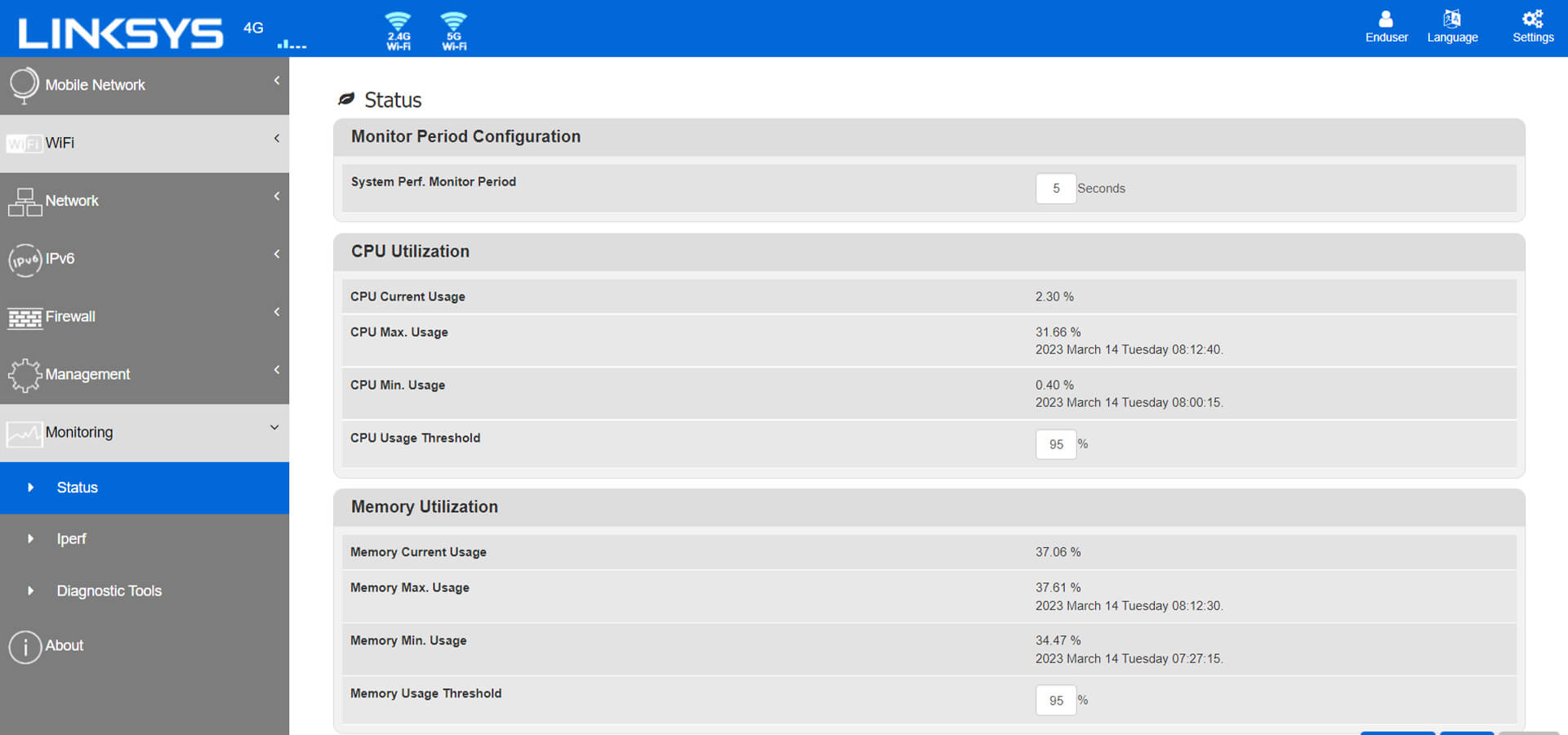Image resolution: width=1568 pixels, height=735 pixels.
Task: Click the 5G Wi-Fi status icon
Action: (454, 31)
